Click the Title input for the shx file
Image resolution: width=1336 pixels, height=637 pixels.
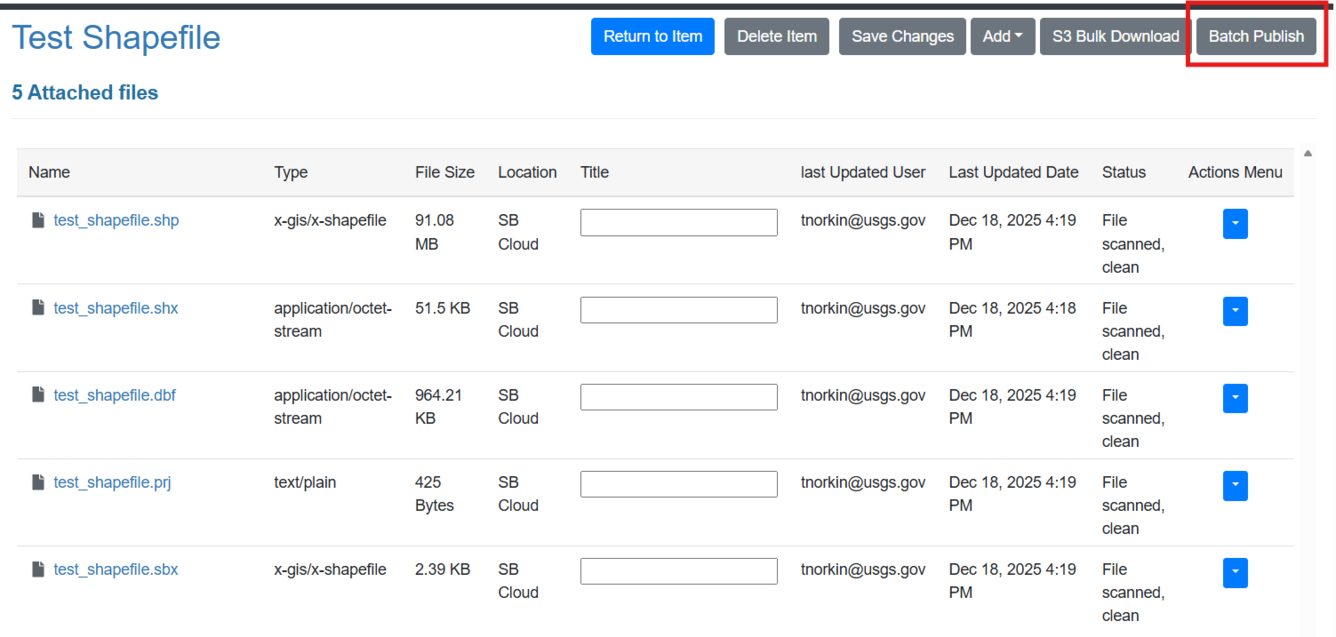pyautogui.click(x=678, y=309)
